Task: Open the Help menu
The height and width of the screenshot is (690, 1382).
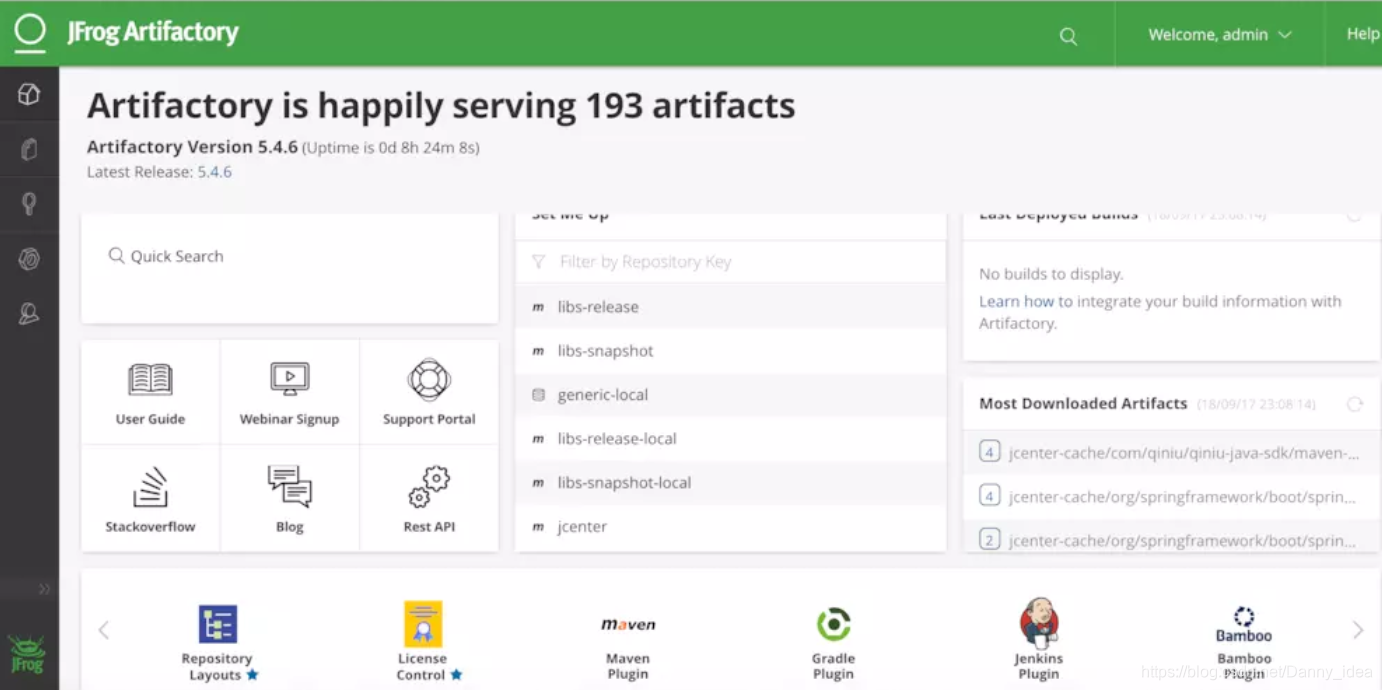Action: [x=1362, y=34]
